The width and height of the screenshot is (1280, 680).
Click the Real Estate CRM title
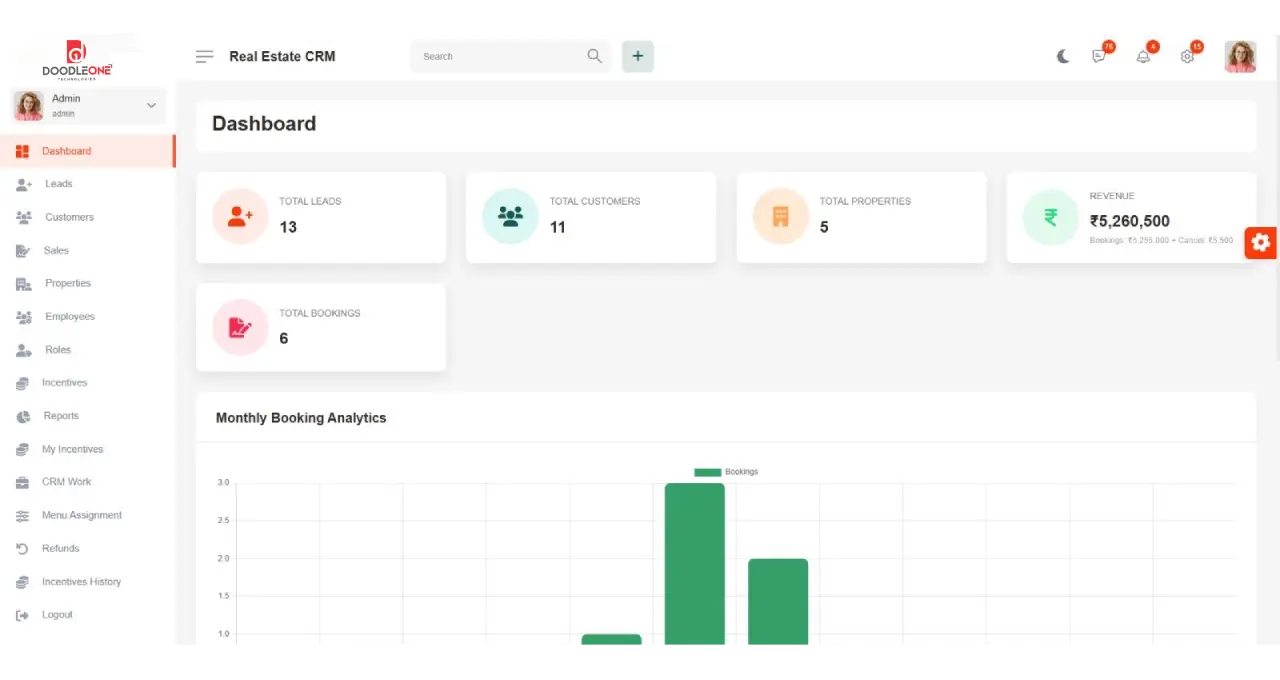pyautogui.click(x=282, y=56)
